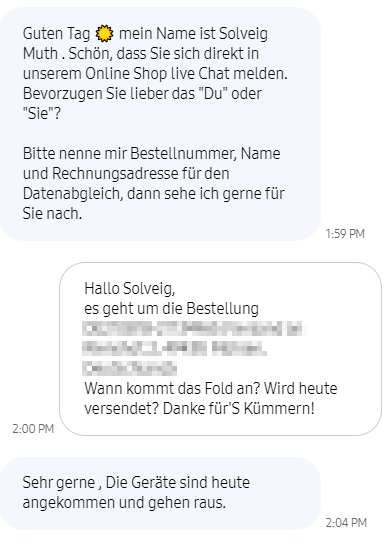This screenshot has width=385, height=548.
Task: Click the sun emoji in greeting message
Action: click(x=104, y=34)
